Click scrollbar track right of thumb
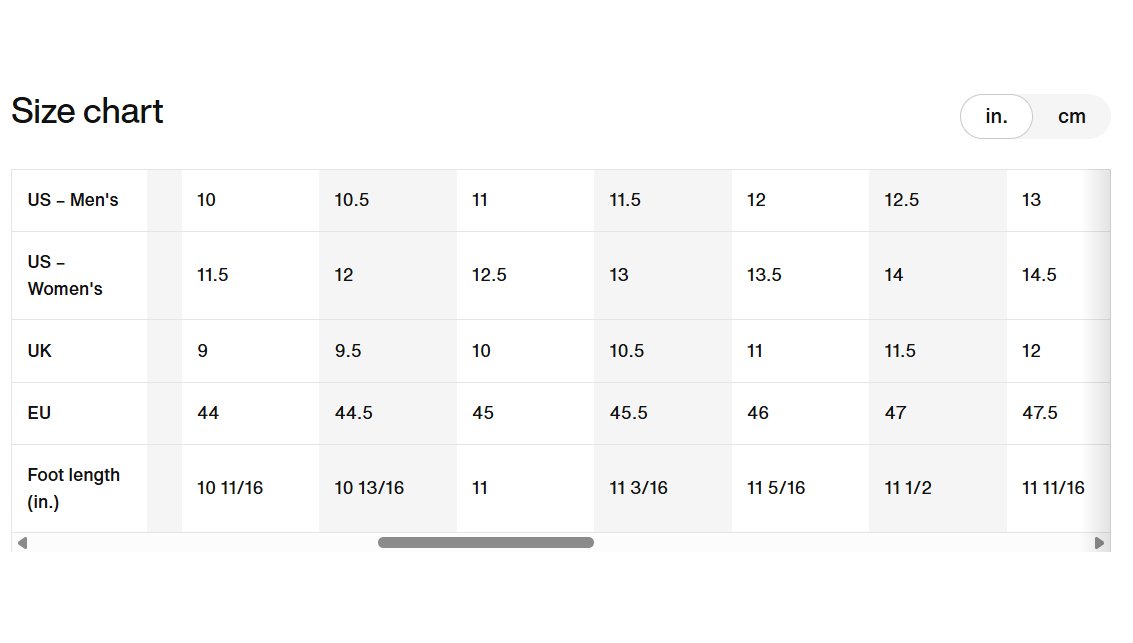The height and width of the screenshot is (643, 1133). click(x=842, y=543)
